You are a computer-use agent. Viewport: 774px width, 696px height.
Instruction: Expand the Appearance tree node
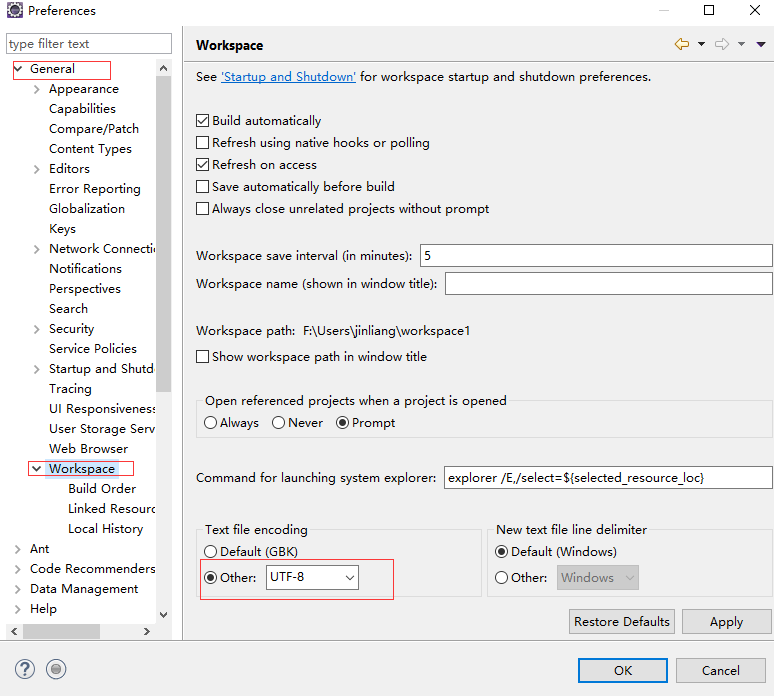(x=37, y=89)
